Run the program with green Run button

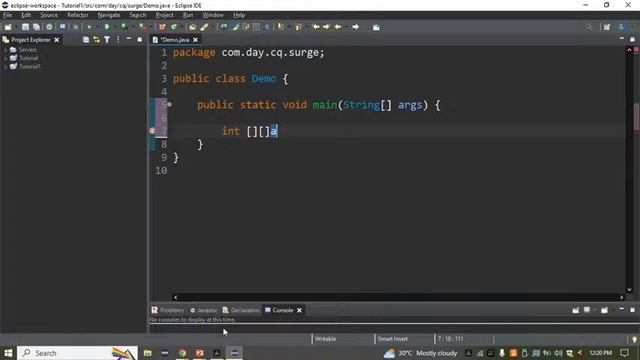(107, 27)
